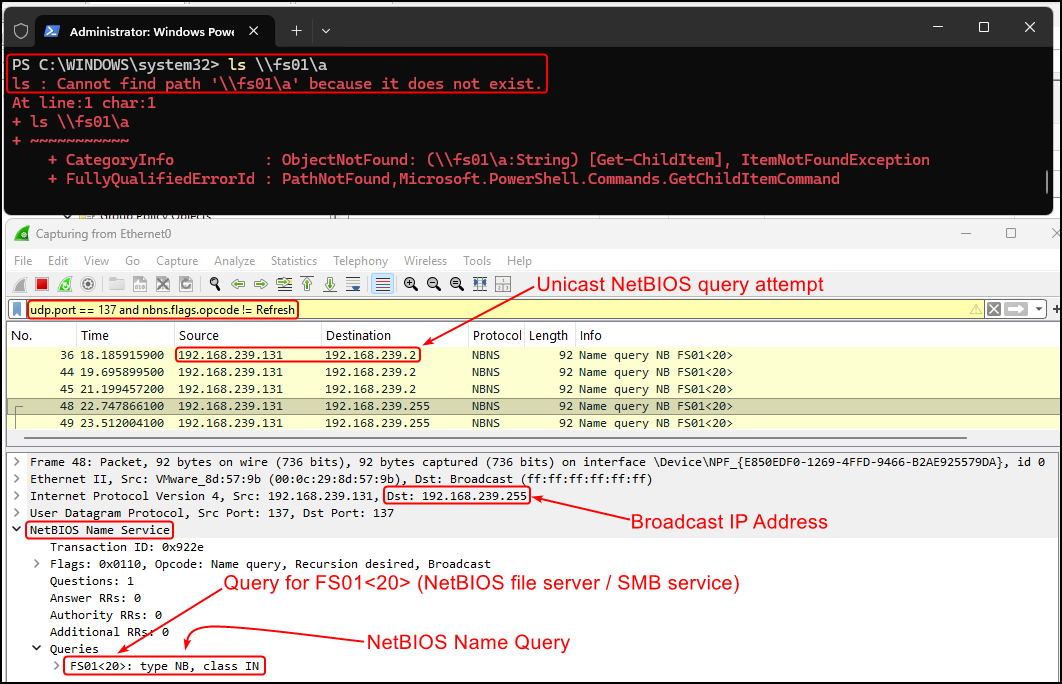Sort packets by Source column header
Screen dimensions: 1062x684
(248, 335)
